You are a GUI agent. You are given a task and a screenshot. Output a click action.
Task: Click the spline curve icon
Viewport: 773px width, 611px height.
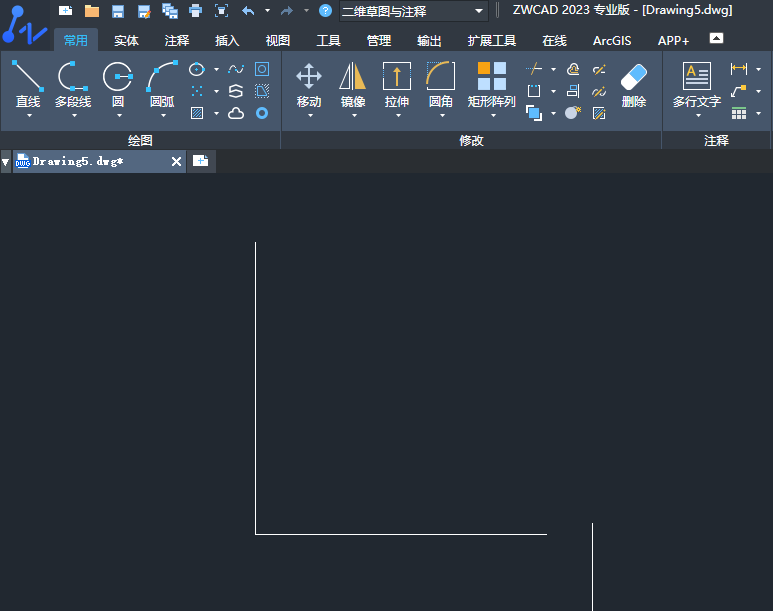236,69
